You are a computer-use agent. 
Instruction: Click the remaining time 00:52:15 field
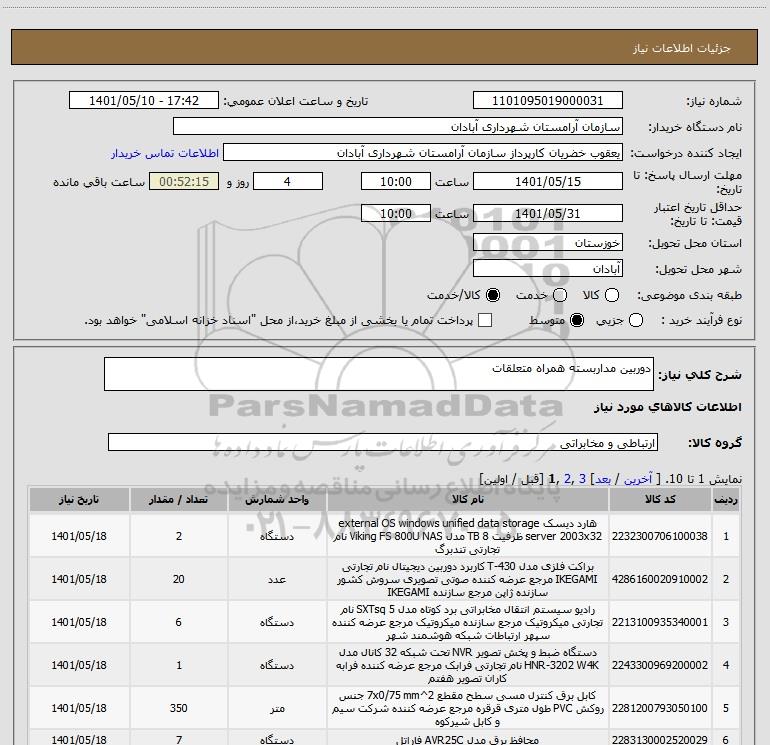pos(184,181)
